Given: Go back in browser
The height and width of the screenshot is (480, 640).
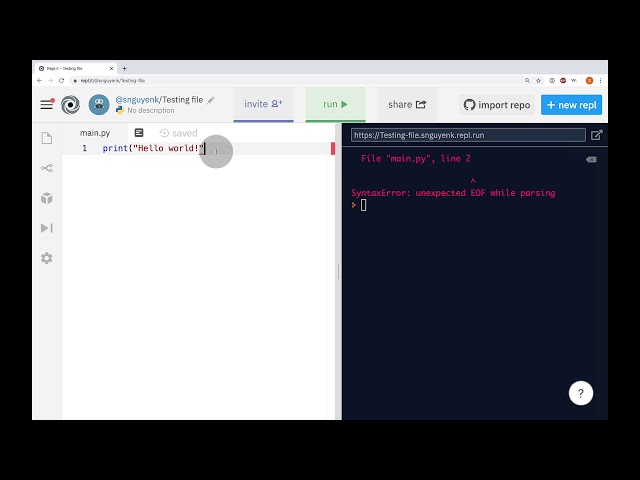Looking at the screenshot, I should (39, 81).
